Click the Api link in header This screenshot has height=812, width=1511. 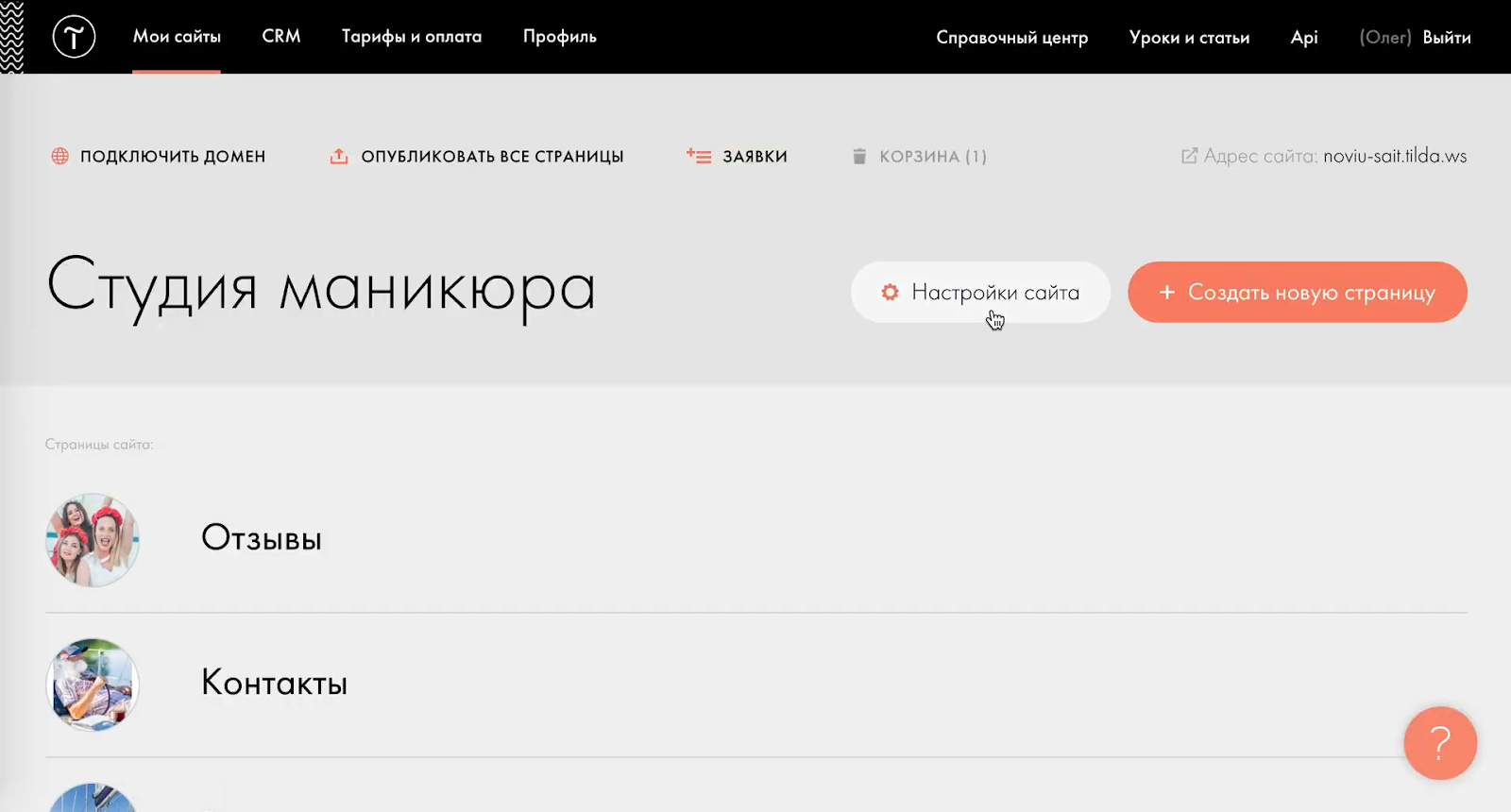point(1304,38)
